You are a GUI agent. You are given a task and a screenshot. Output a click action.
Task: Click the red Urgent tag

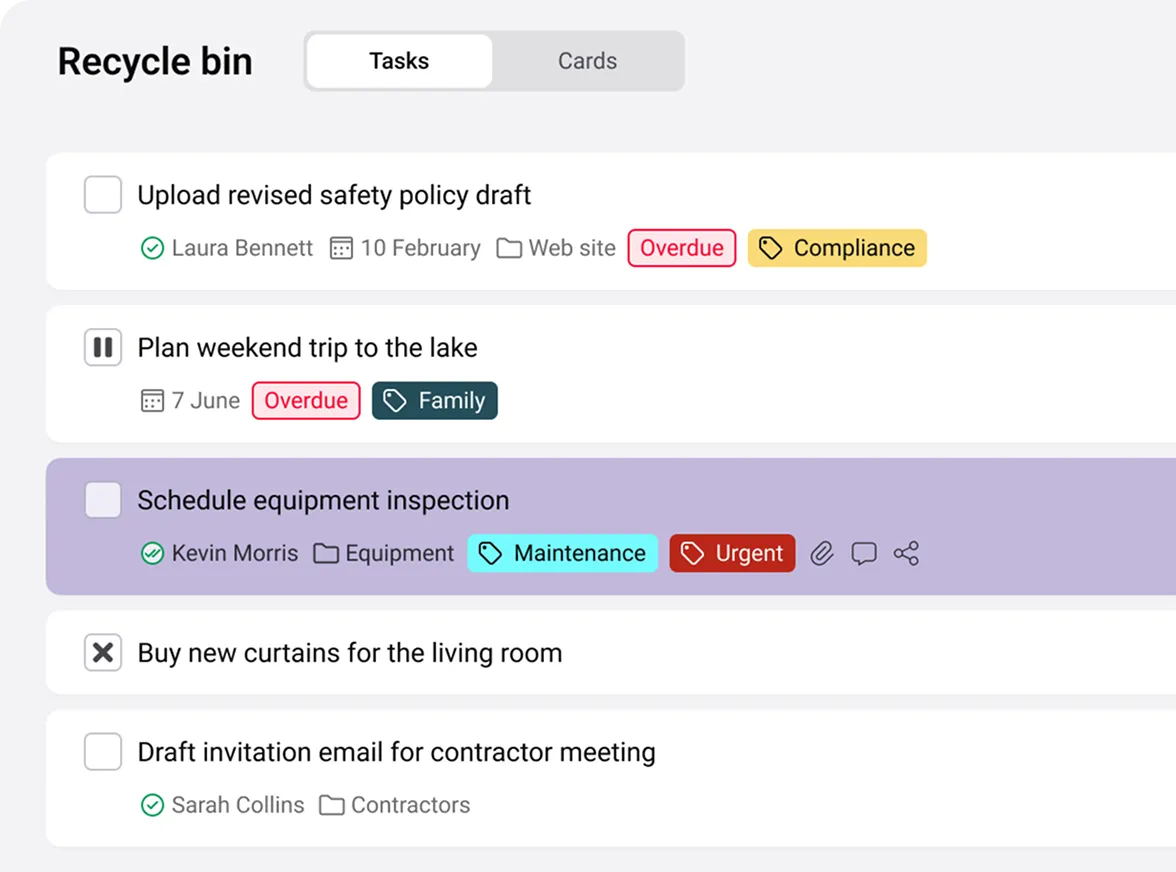tap(732, 553)
